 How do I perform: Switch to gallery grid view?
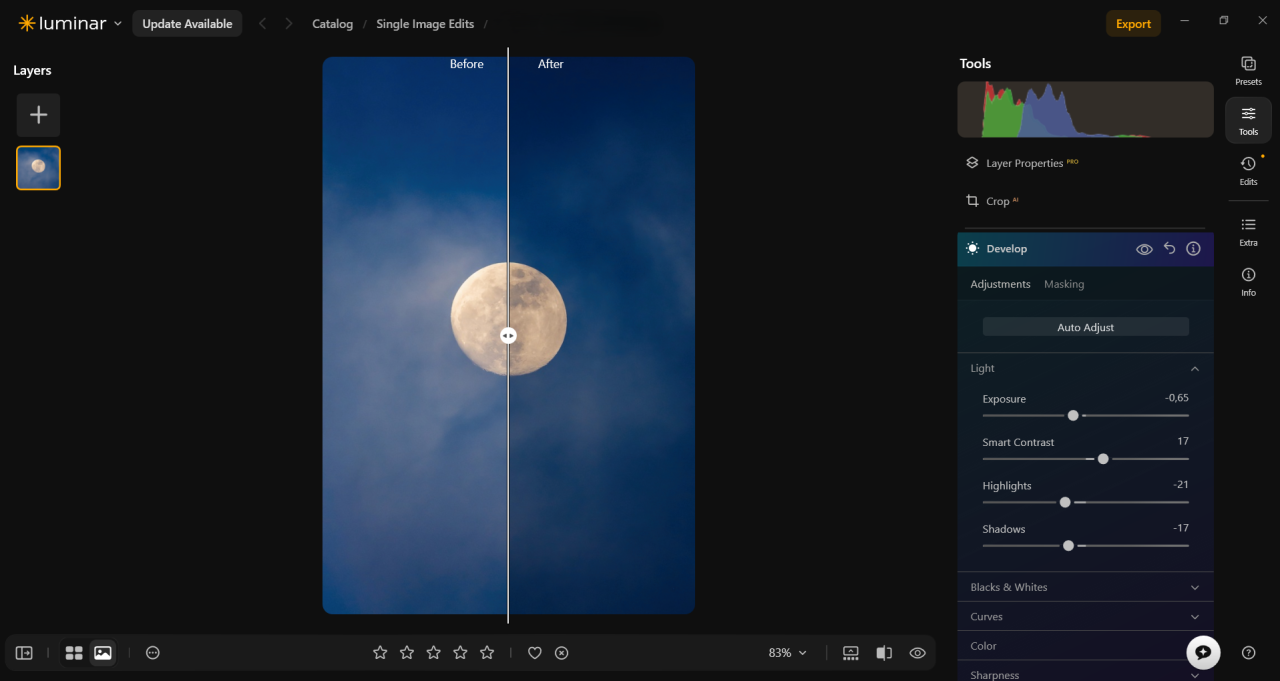pos(74,653)
